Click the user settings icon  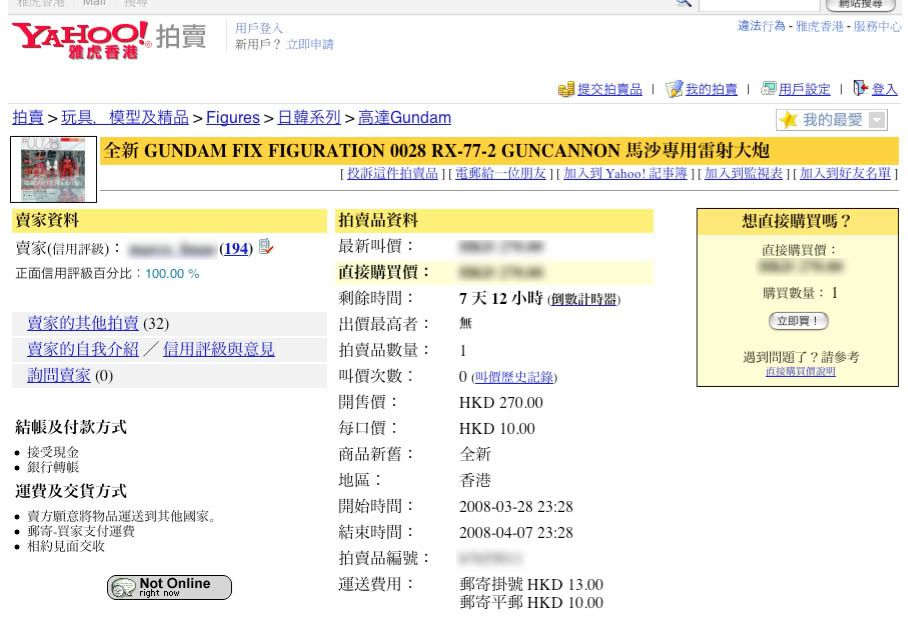click(769, 89)
